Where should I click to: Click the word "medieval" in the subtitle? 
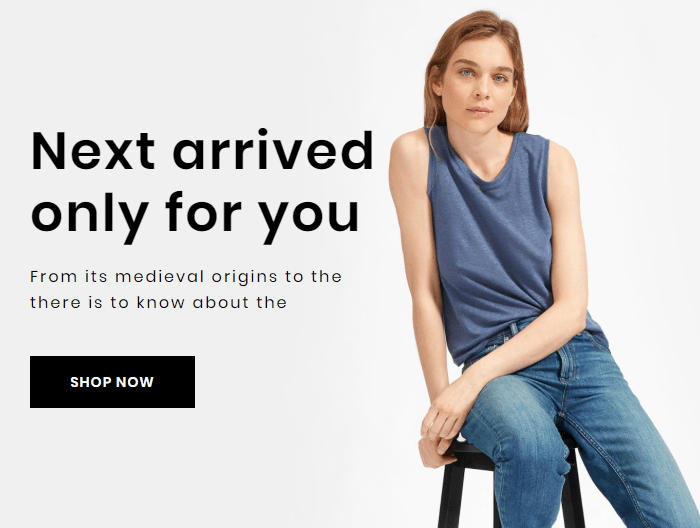(159, 277)
